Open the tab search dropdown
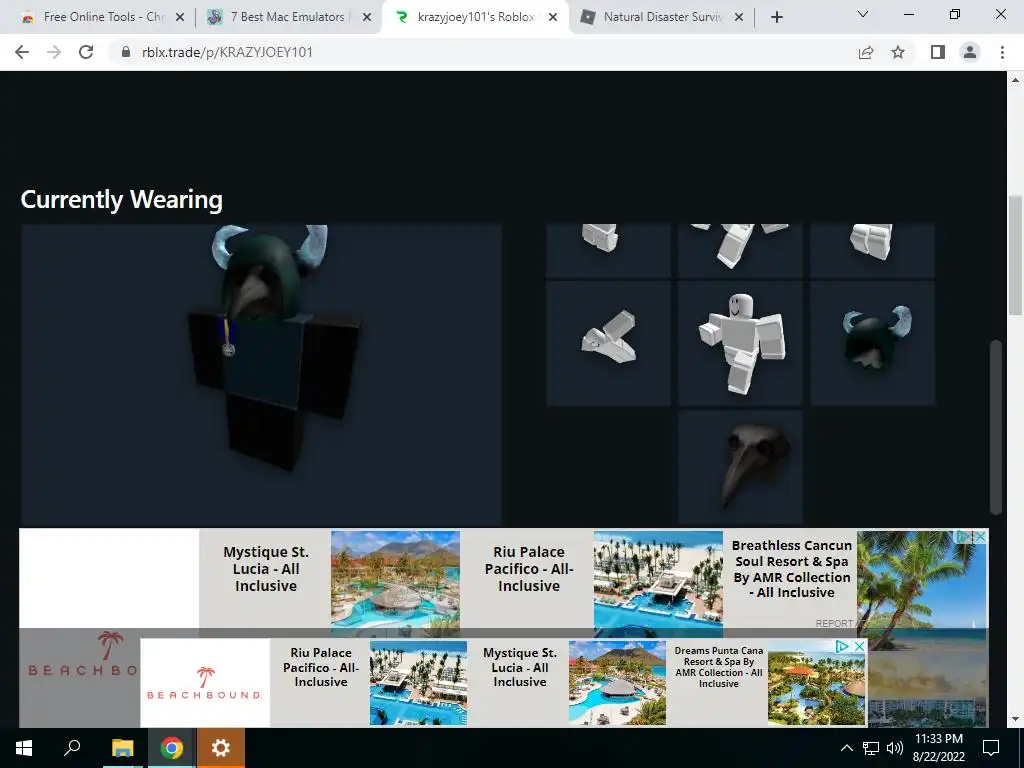 863,14
